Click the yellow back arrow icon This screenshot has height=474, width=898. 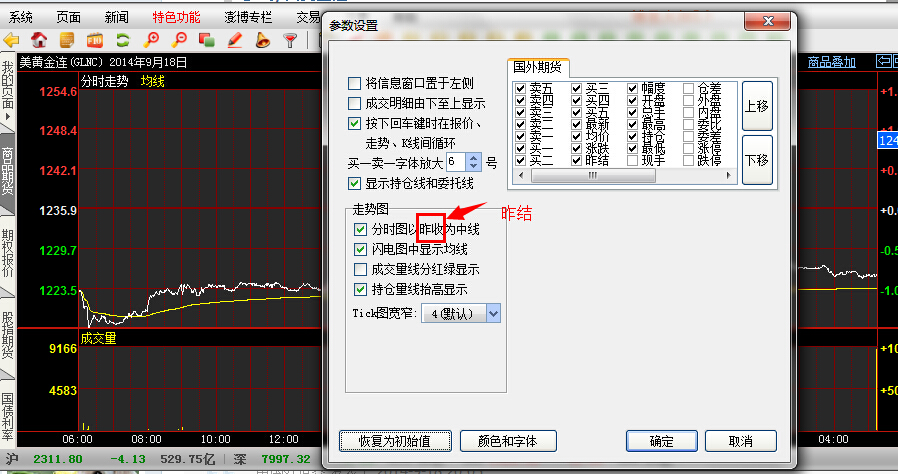click(x=12, y=40)
